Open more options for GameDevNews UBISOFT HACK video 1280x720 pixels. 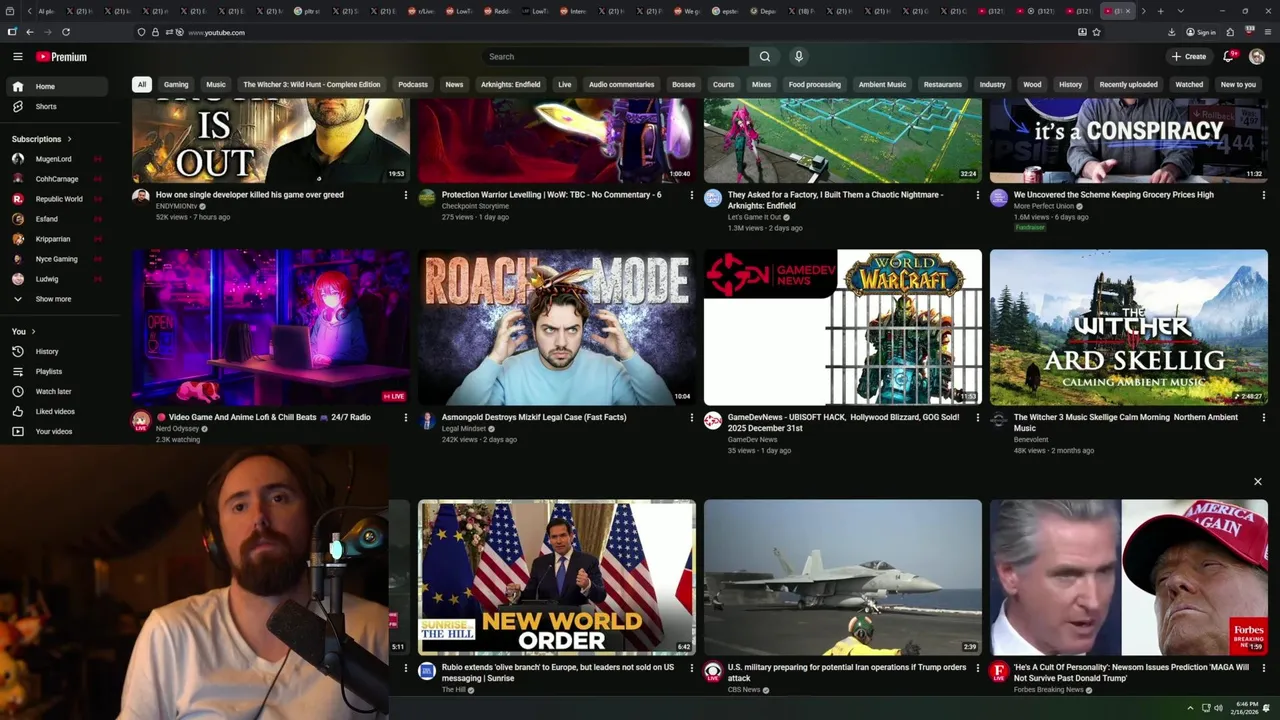(977, 417)
